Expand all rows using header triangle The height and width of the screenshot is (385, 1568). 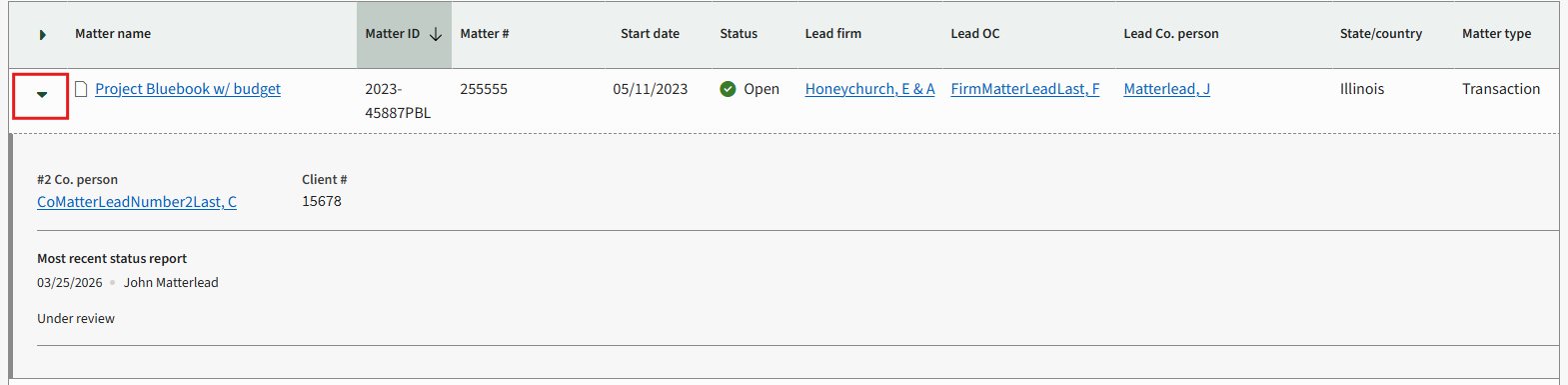pyautogui.click(x=42, y=34)
